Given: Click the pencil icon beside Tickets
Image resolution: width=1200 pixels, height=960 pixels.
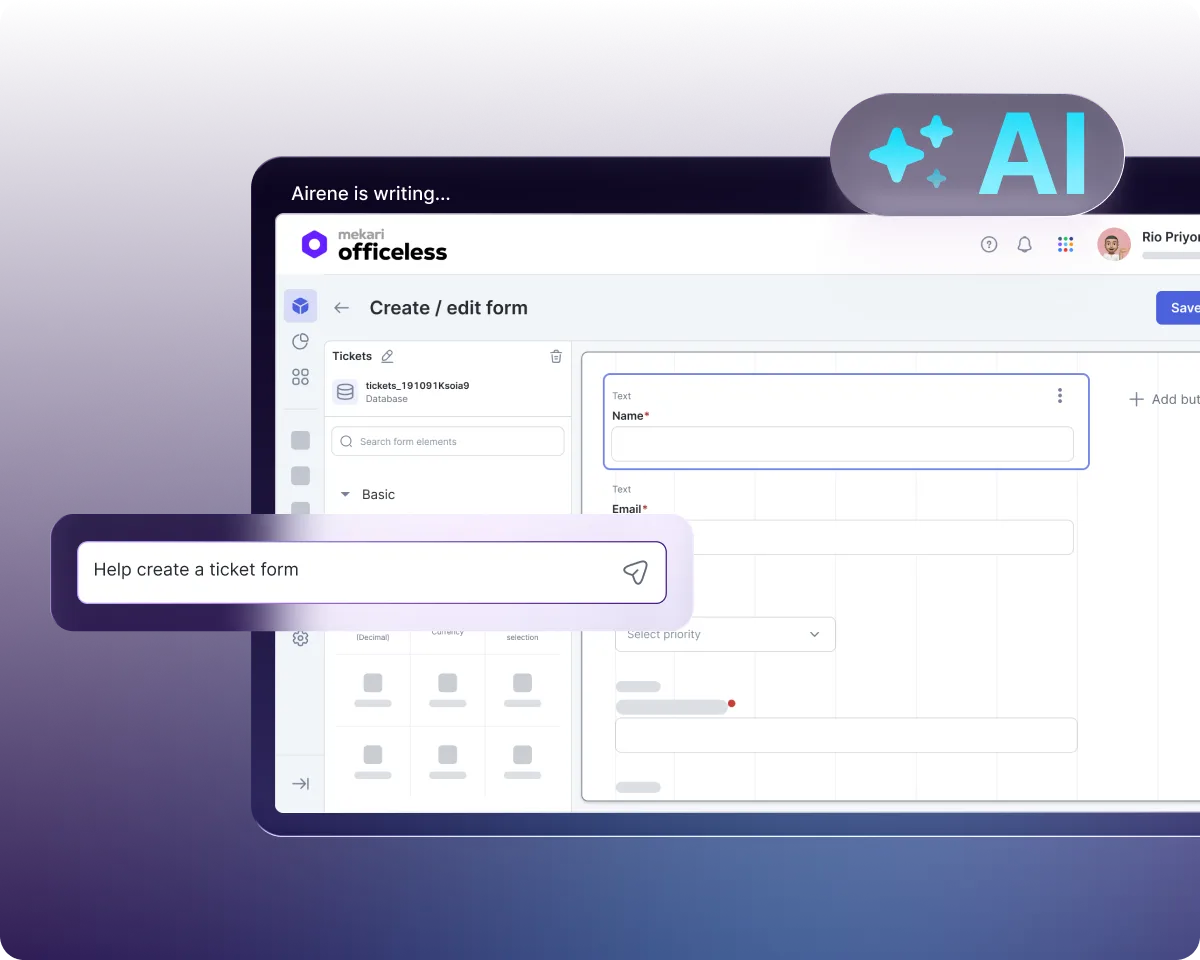Looking at the screenshot, I should tap(388, 356).
